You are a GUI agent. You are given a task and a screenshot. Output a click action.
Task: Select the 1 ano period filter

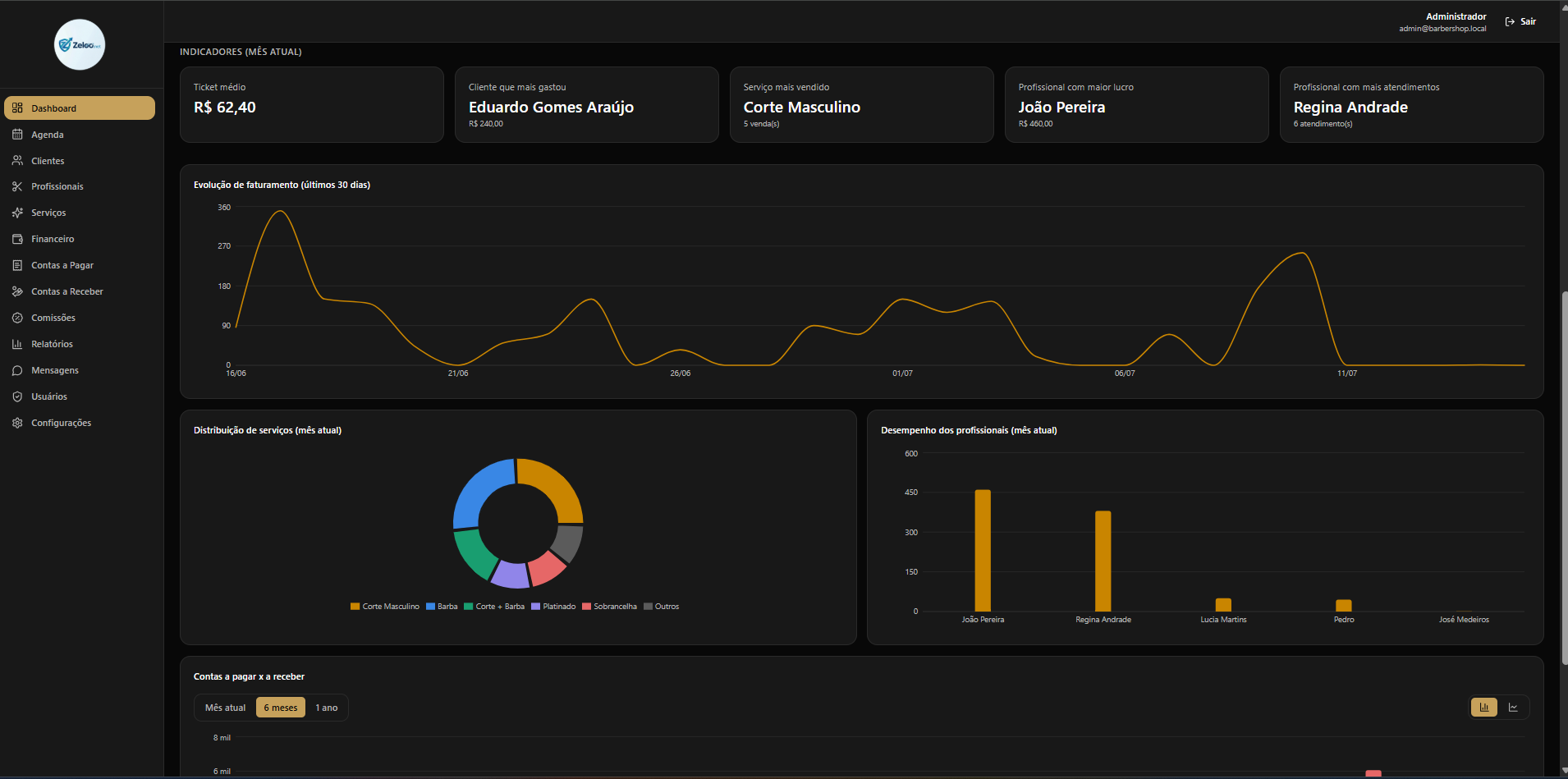pyautogui.click(x=327, y=708)
